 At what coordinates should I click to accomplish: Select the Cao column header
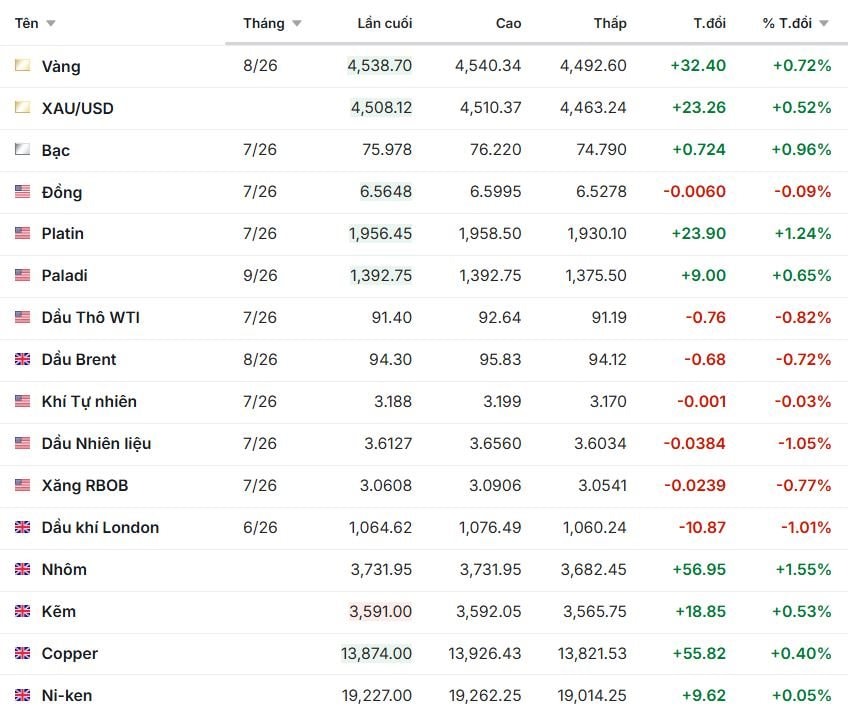click(x=508, y=23)
